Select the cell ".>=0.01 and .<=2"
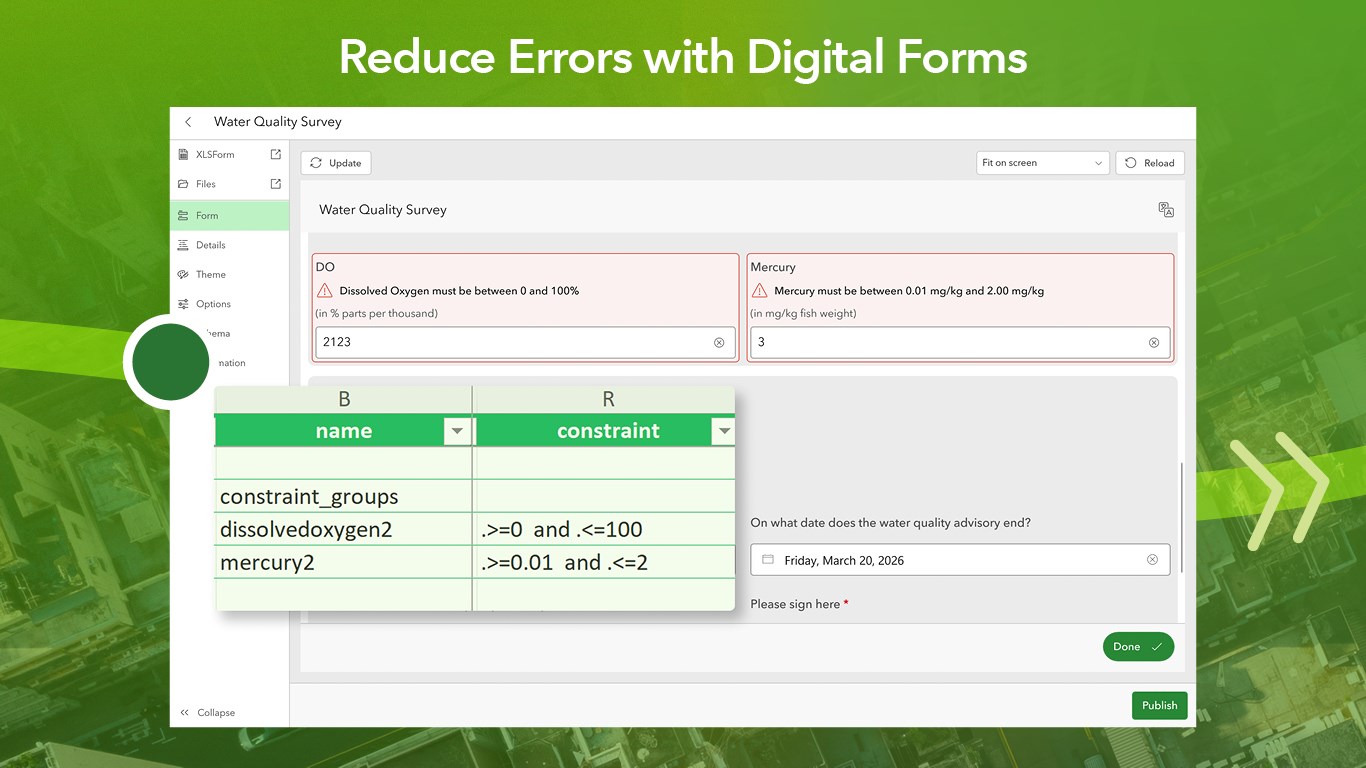 (x=605, y=562)
